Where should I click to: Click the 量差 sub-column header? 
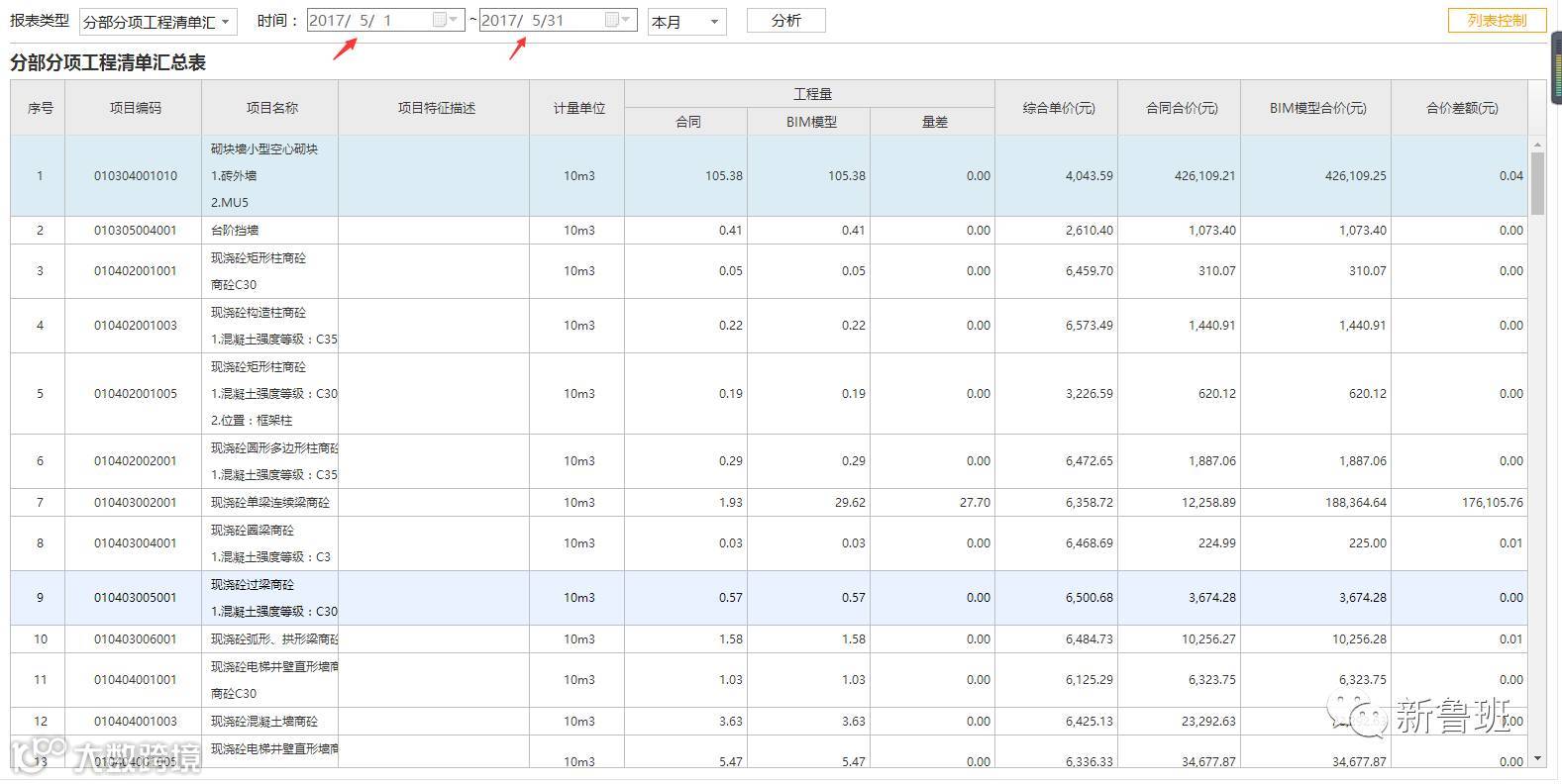click(x=934, y=122)
